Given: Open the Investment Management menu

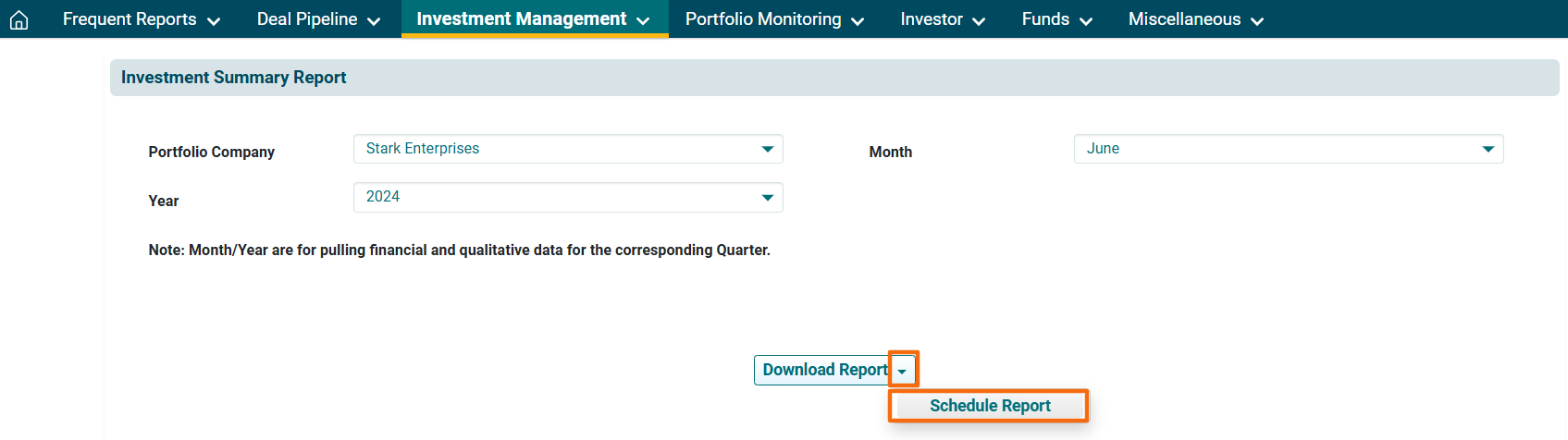Looking at the screenshot, I should point(534,19).
